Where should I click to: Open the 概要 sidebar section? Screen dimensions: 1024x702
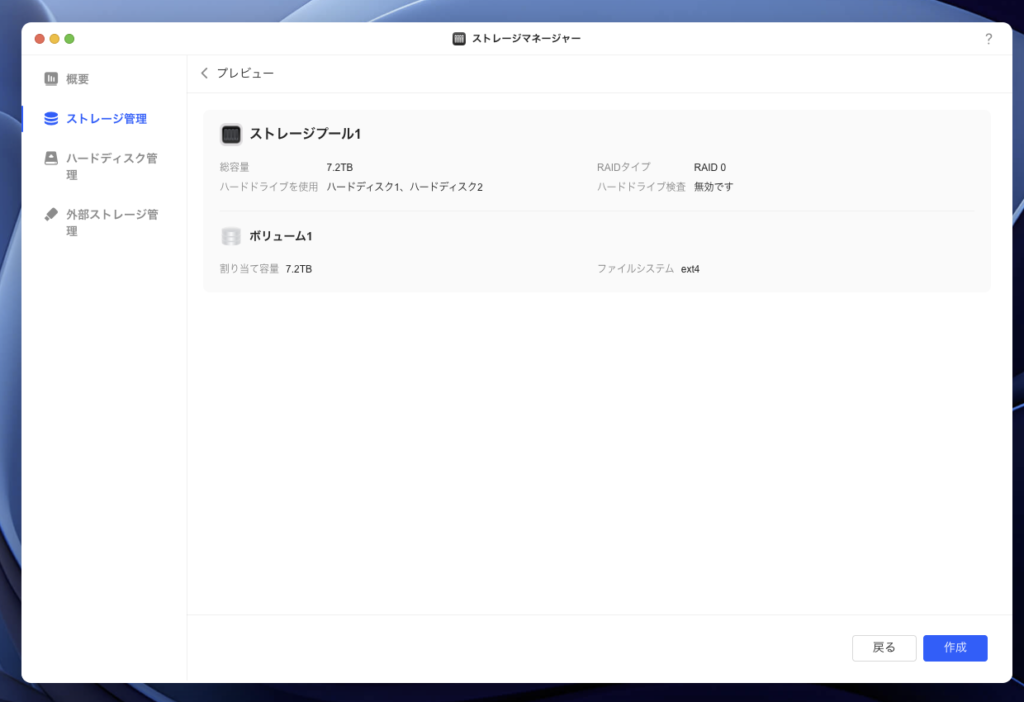[x=78, y=79]
